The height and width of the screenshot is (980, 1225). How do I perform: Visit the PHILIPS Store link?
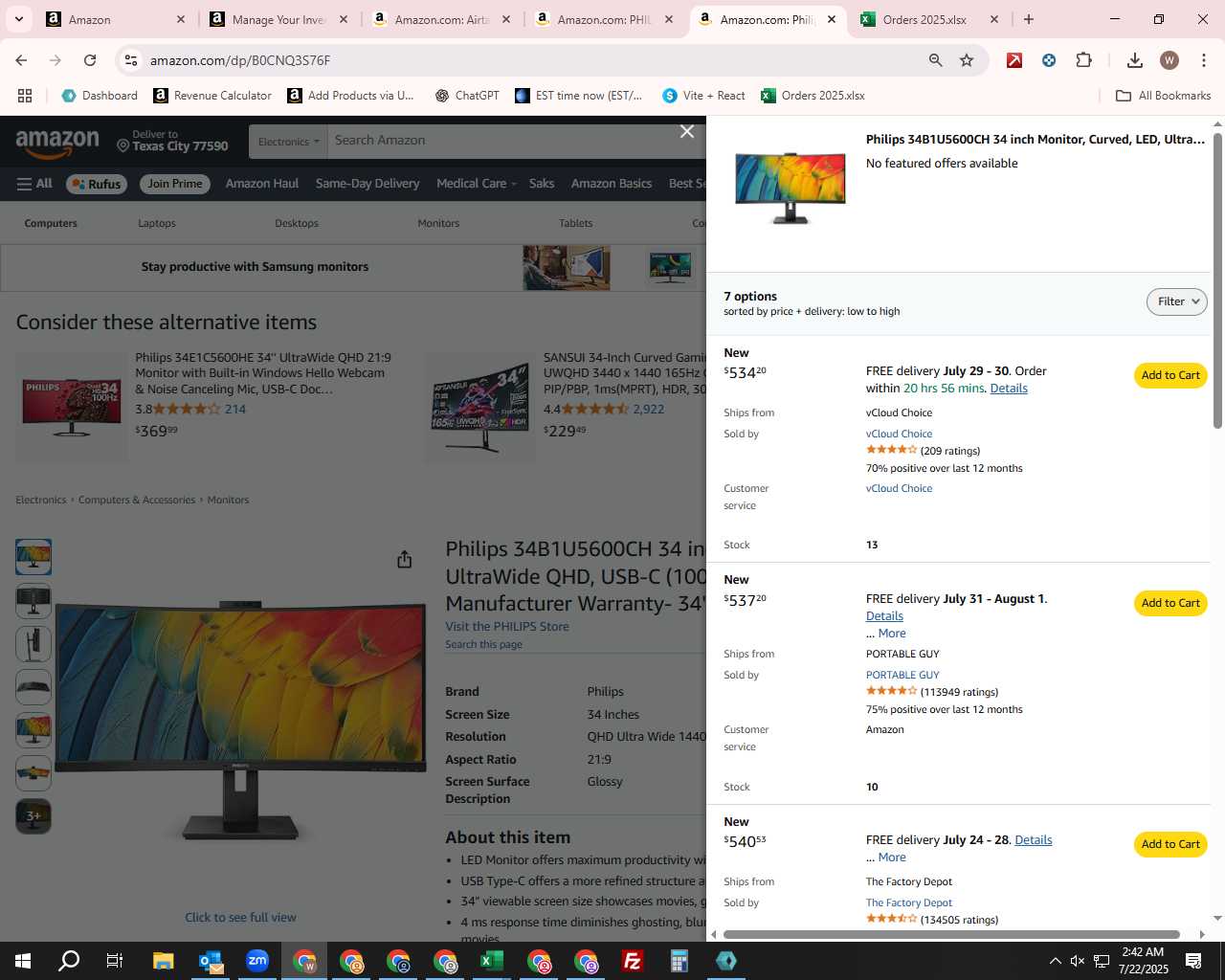[x=507, y=627]
